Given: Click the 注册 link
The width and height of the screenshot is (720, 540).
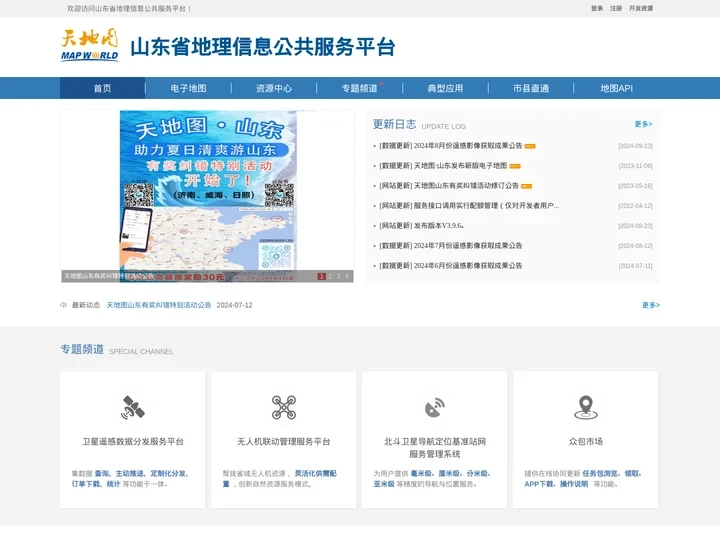Looking at the screenshot, I should pos(616,8).
